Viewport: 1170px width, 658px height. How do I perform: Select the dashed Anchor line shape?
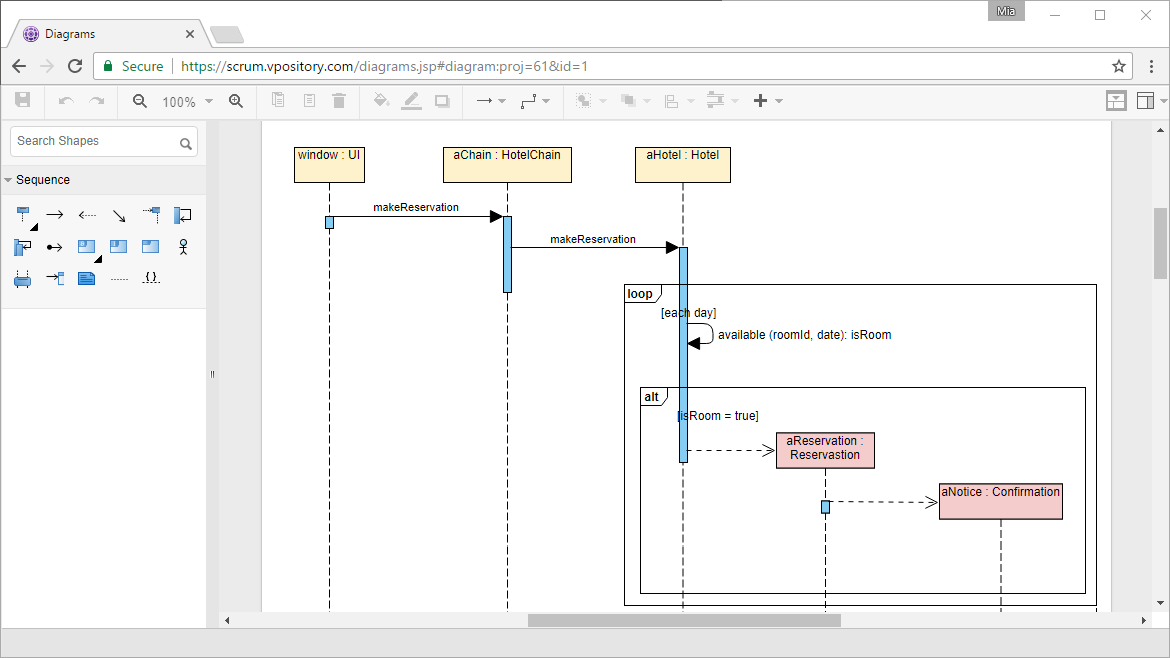click(119, 278)
